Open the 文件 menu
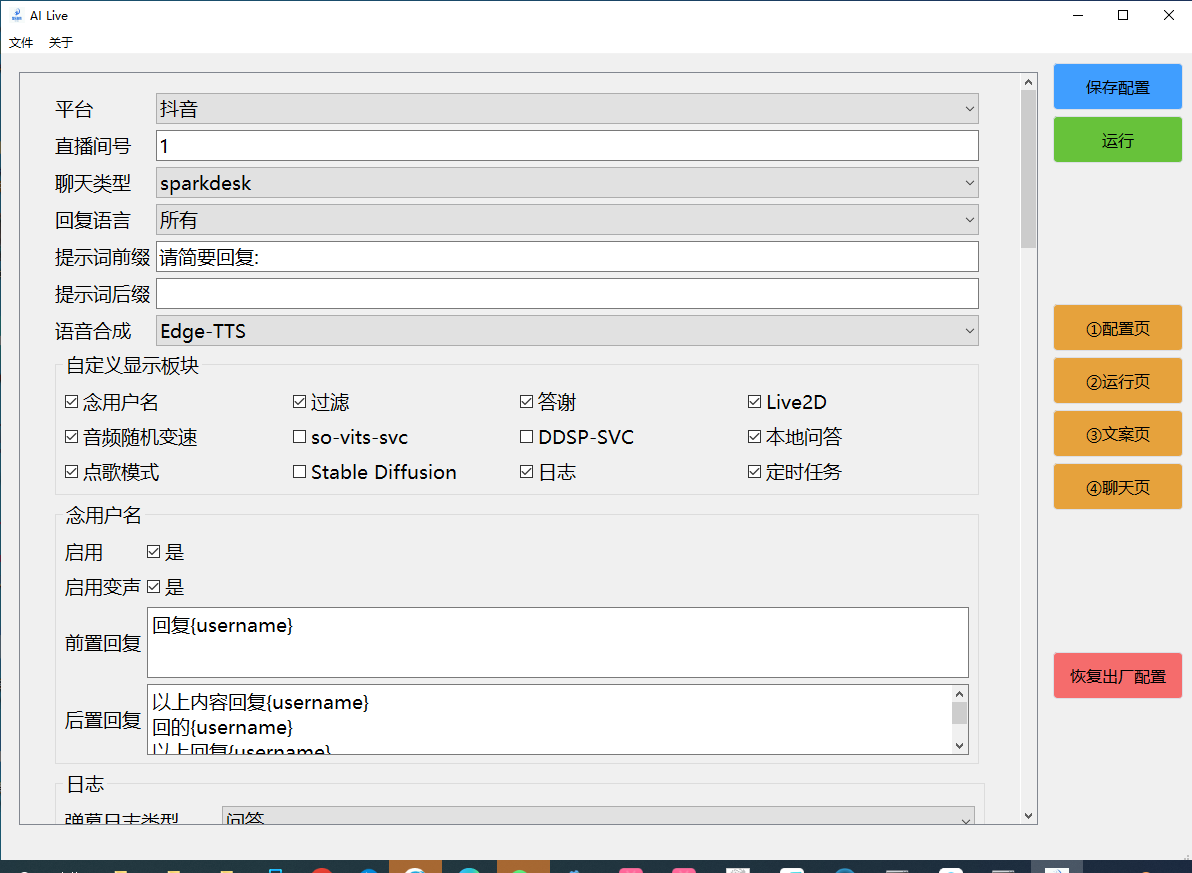The width and height of the screenshot is (1192, 873). click(21, 43)
